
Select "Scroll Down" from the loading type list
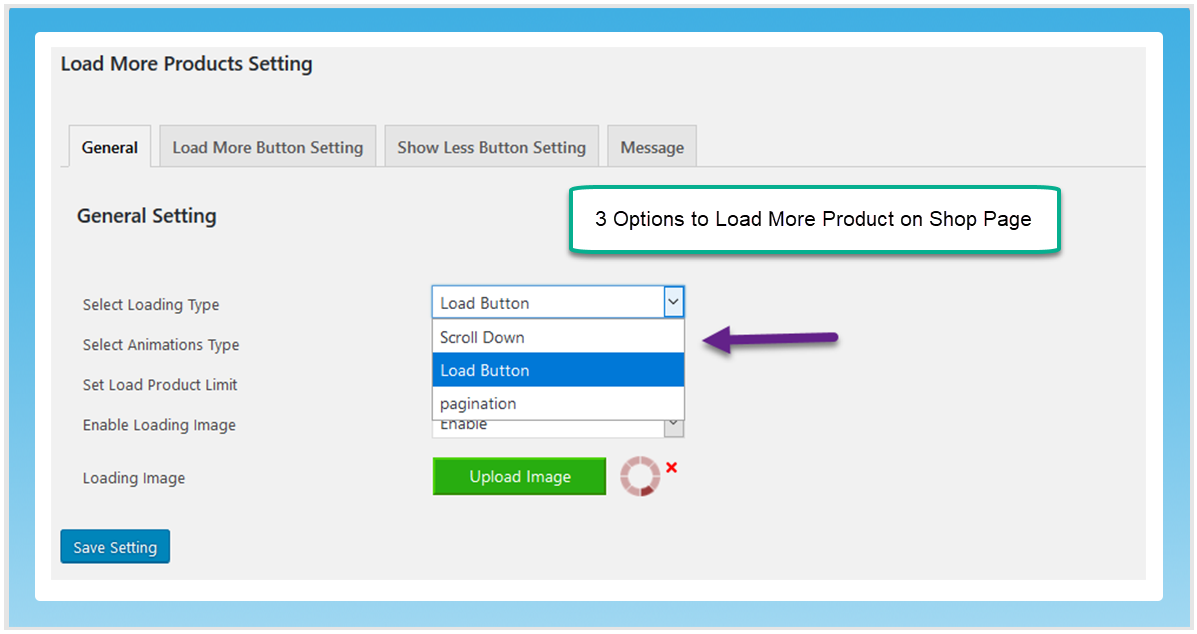[x=480, y=337]
